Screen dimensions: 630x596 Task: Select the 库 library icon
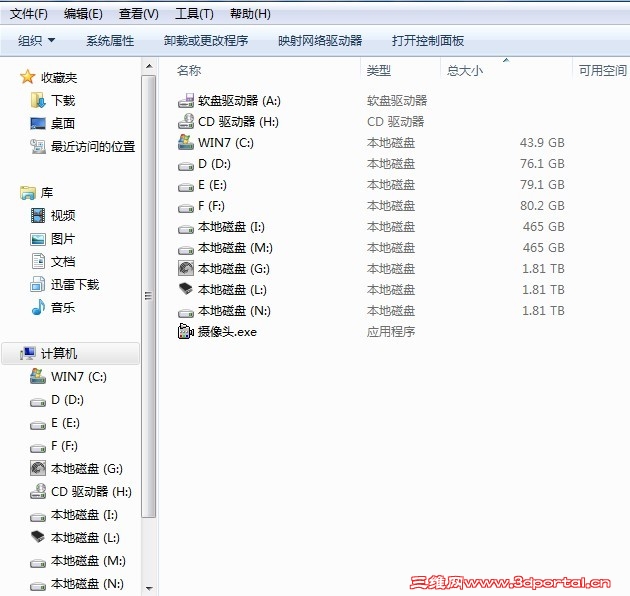coord(27,193)
